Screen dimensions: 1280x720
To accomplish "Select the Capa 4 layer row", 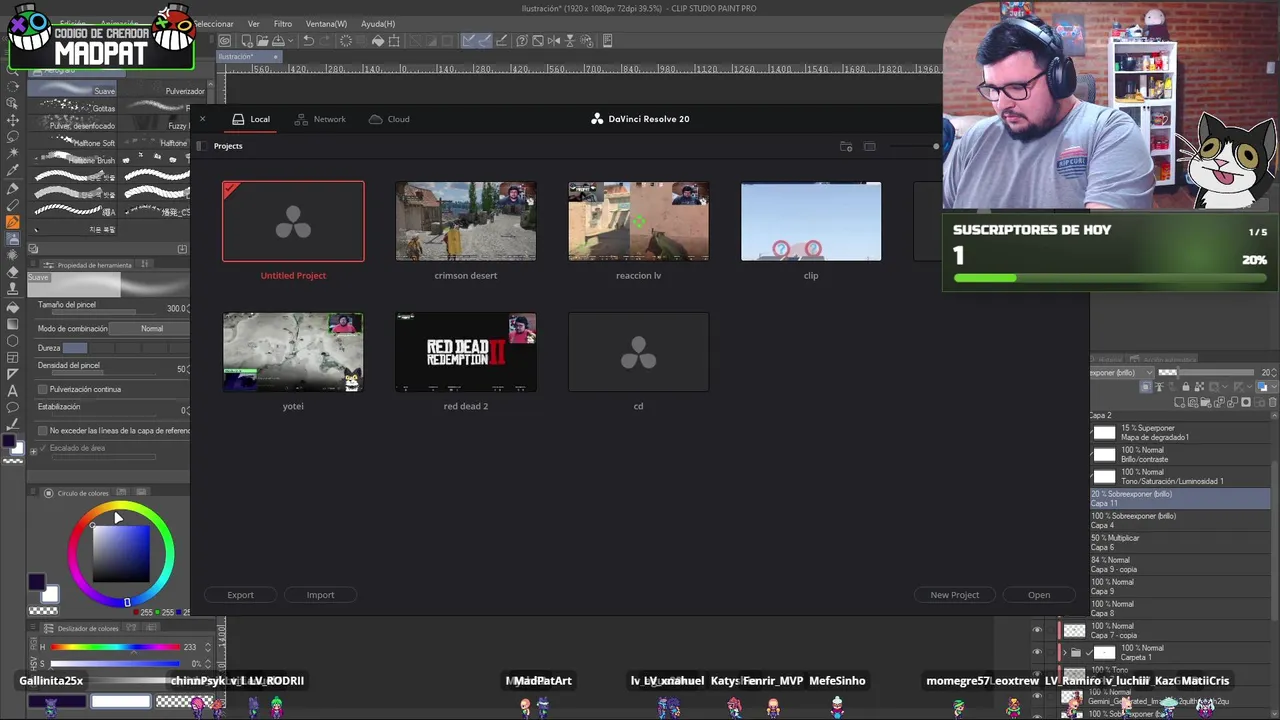I will coord(1180,521).
